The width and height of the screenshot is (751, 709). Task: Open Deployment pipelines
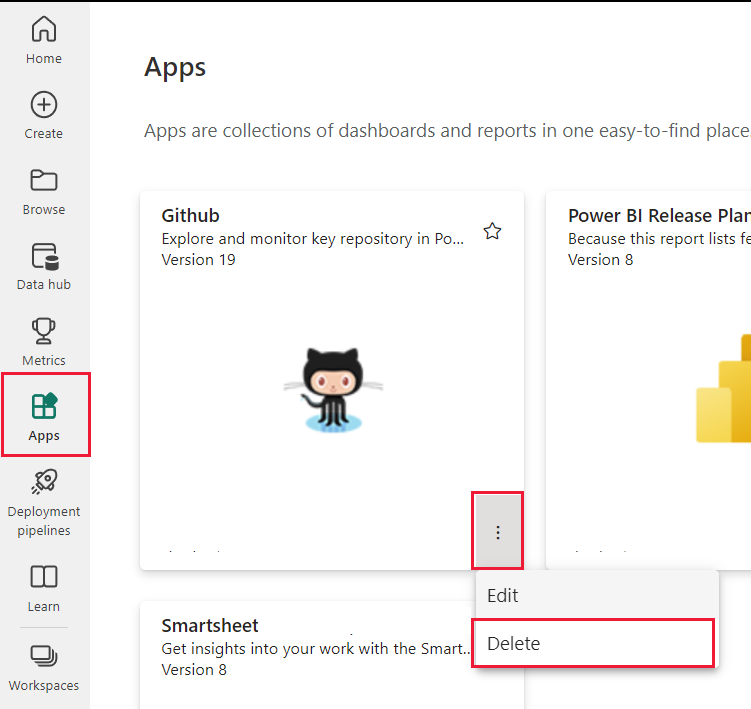pos(44,503)
